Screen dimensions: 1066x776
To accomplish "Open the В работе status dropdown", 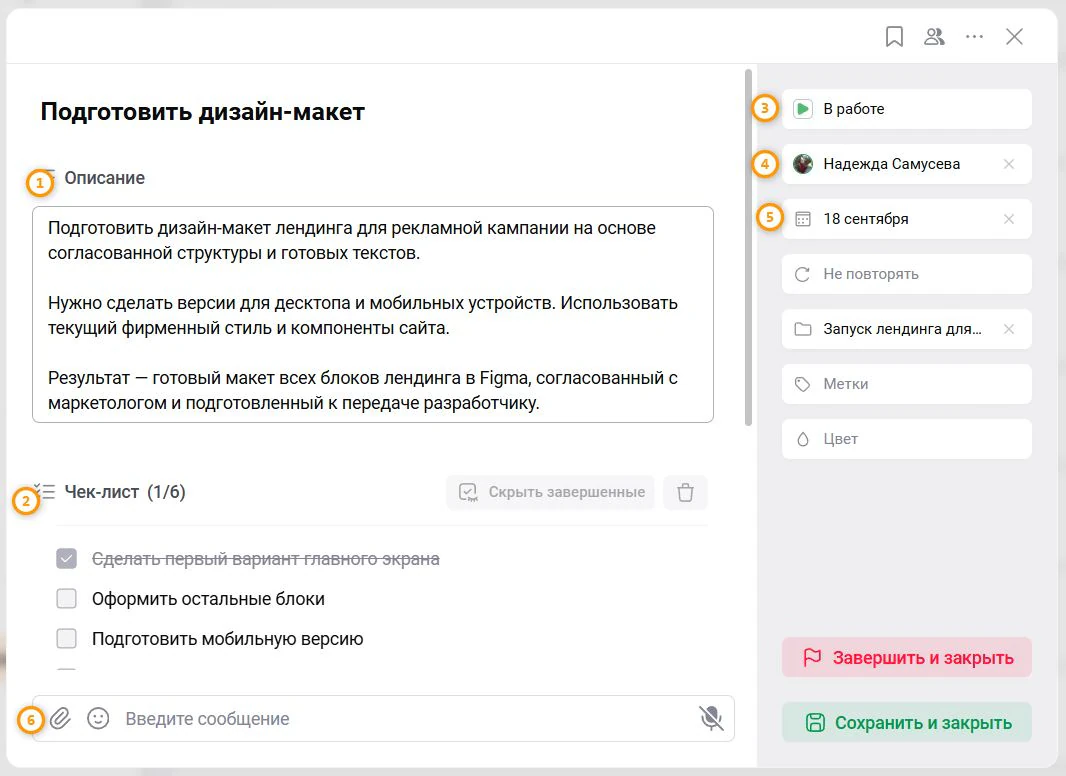I will 906,109.
